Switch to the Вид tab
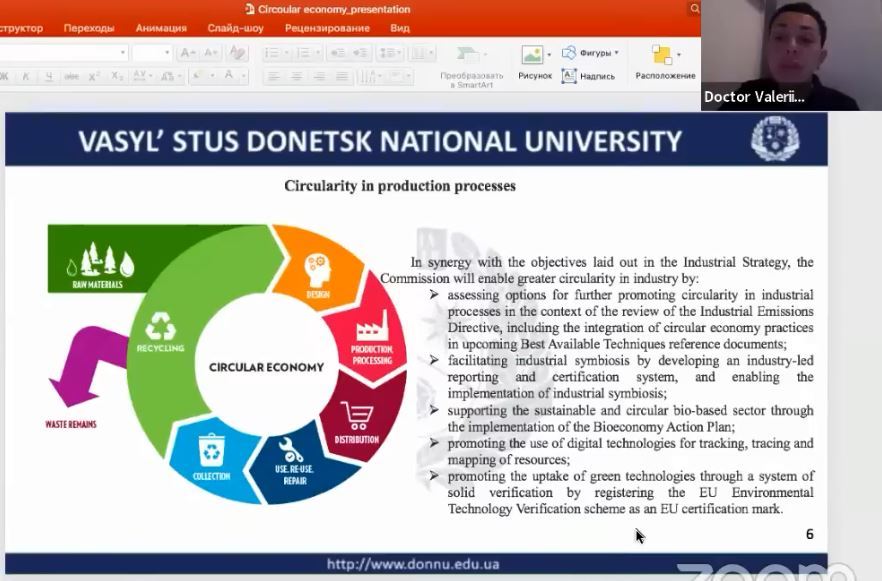The height and width of the screenshot is (581, 882). click(400, 28)
